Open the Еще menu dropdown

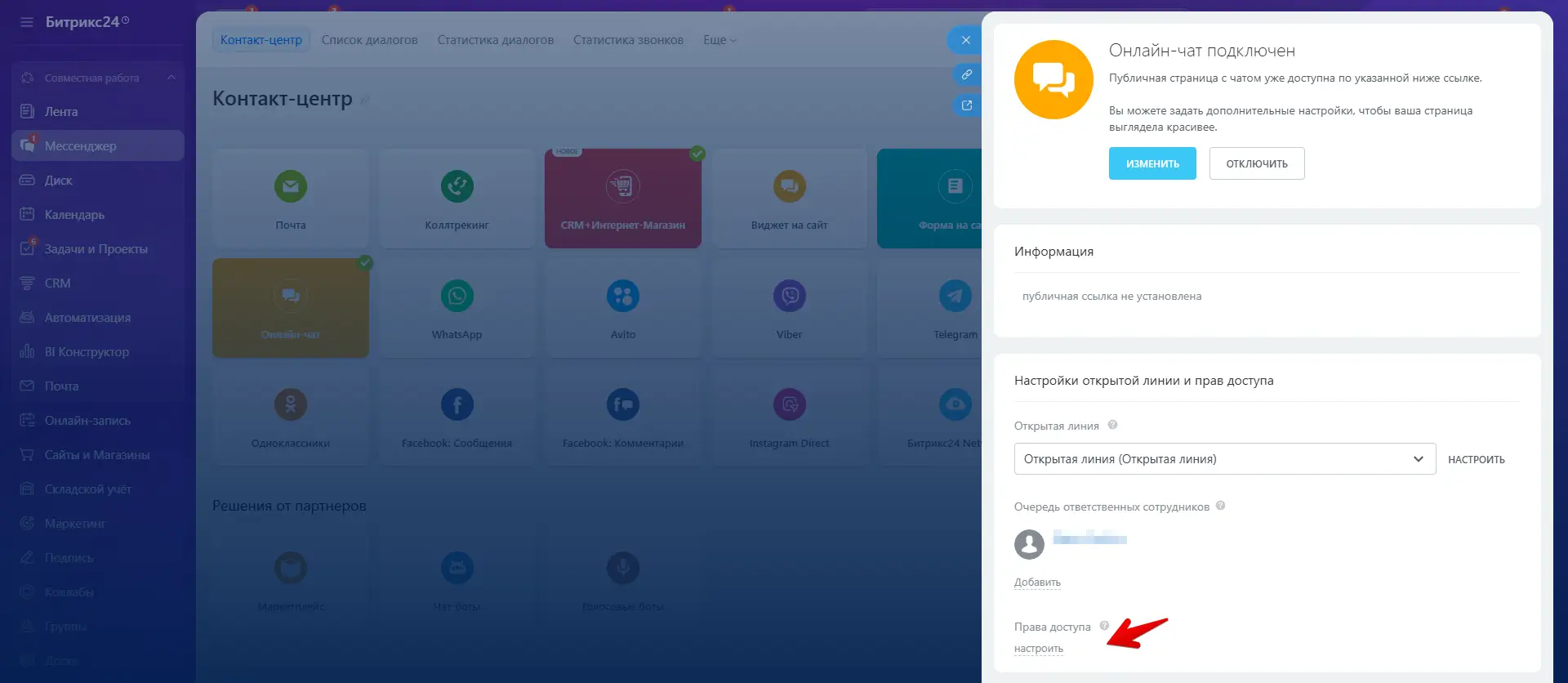[x=719, y=40]
